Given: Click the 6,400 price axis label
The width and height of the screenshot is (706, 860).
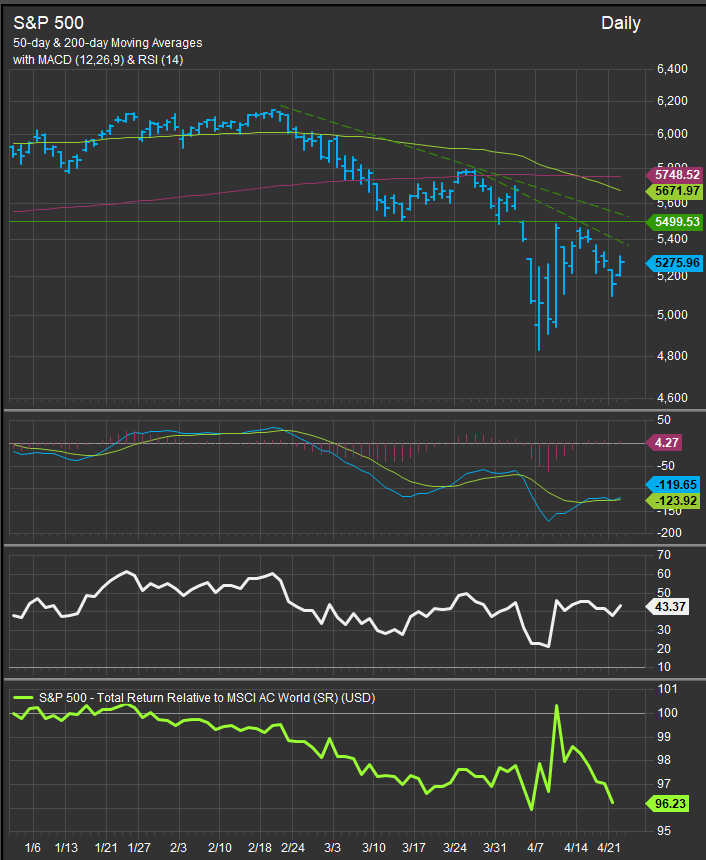Looking at the screenshot, I should 672,69.
